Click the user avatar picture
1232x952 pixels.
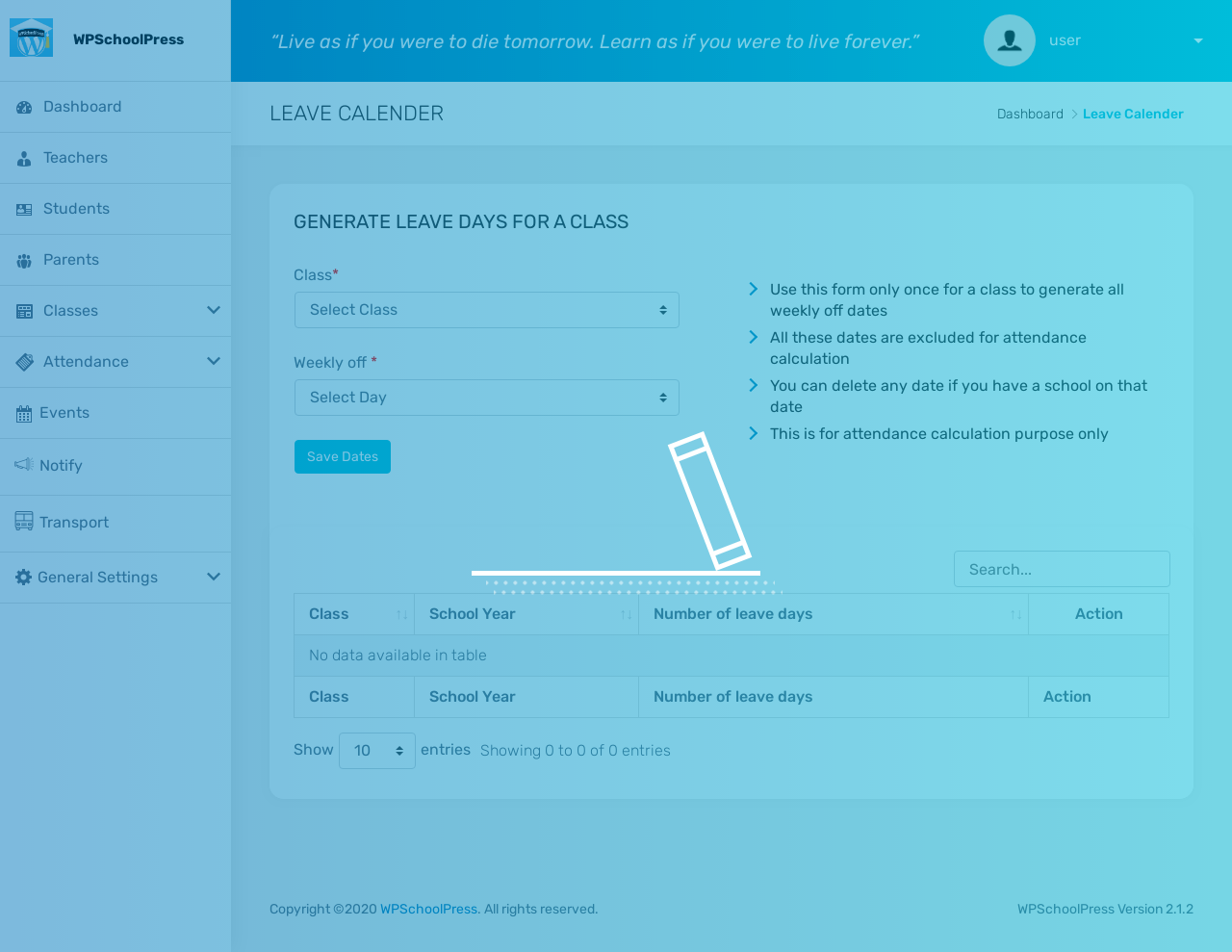click(1009, 40)
